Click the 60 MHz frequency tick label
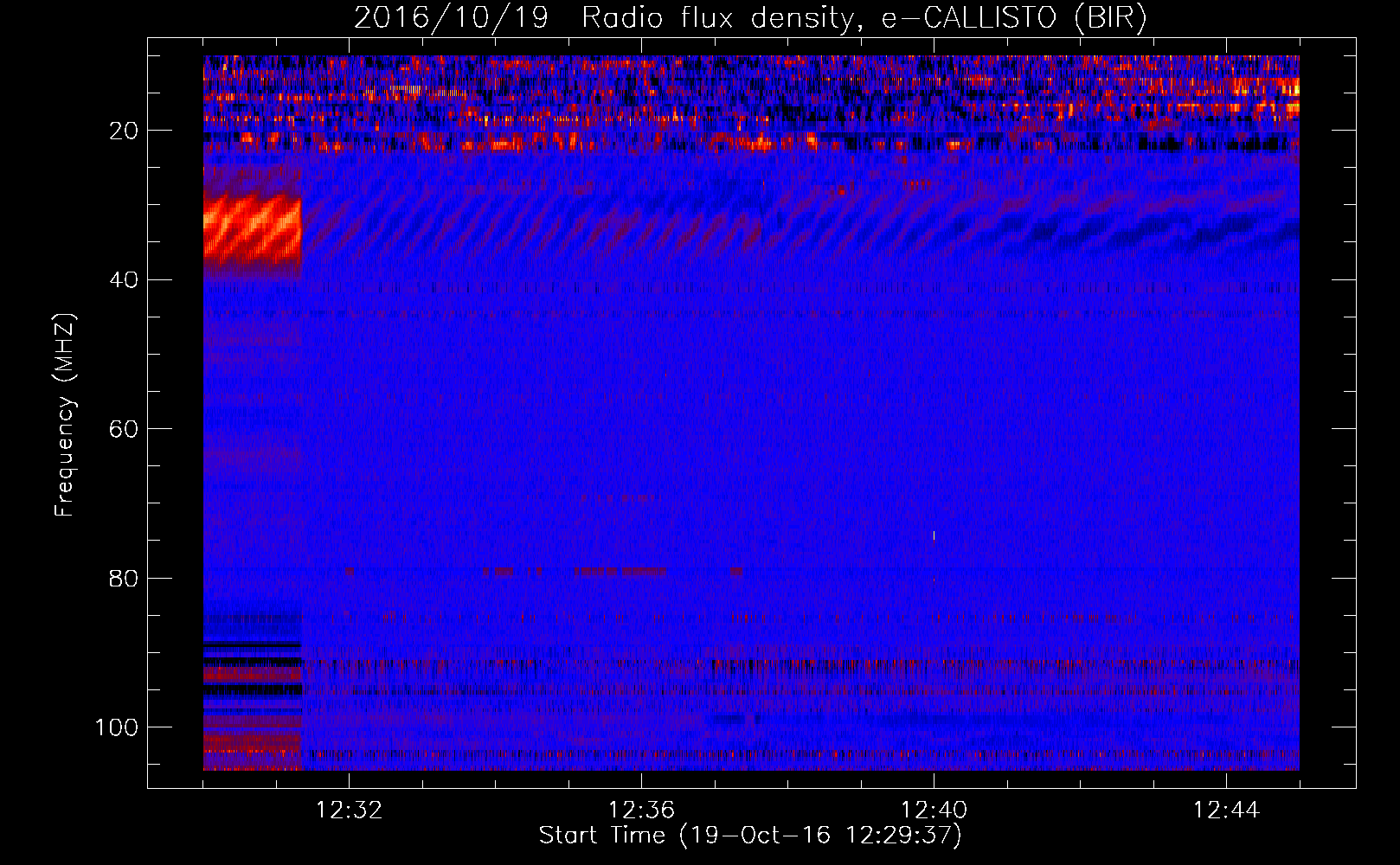This screenshot has height=865, width=1400. pos(125,429)
